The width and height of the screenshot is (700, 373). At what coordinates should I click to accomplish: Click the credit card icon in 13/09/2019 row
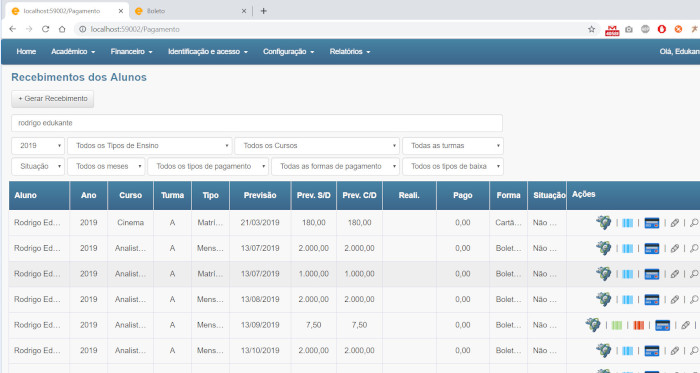[x=662, y=325]
